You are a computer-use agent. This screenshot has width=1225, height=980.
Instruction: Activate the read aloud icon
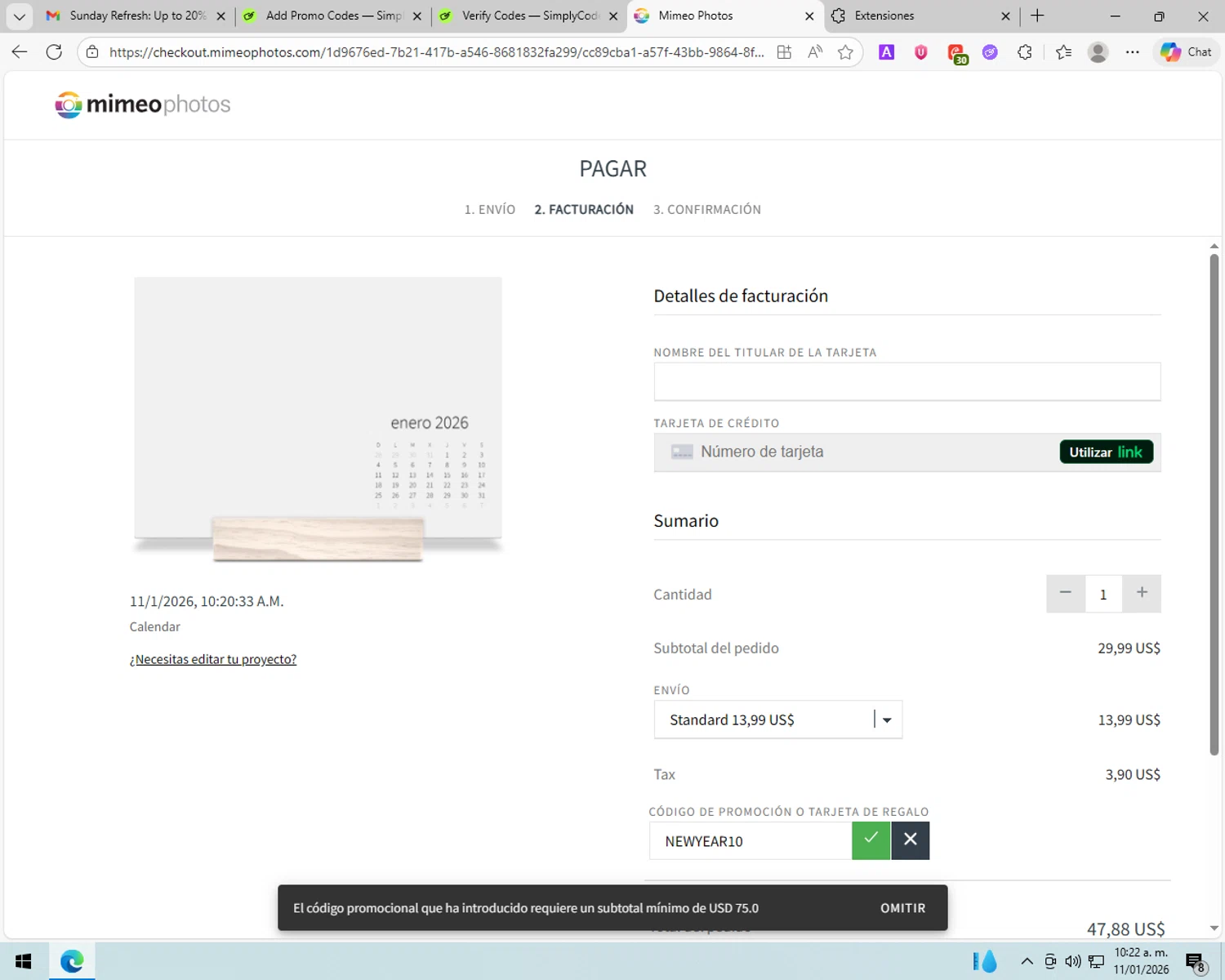pos(815,52)
